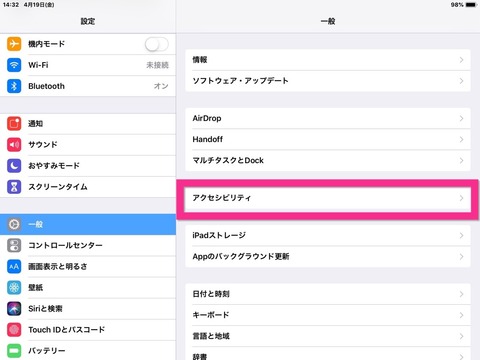
Task: Open 言語と地域 settings
Action: pyautogui.click(x=328, y=336)
